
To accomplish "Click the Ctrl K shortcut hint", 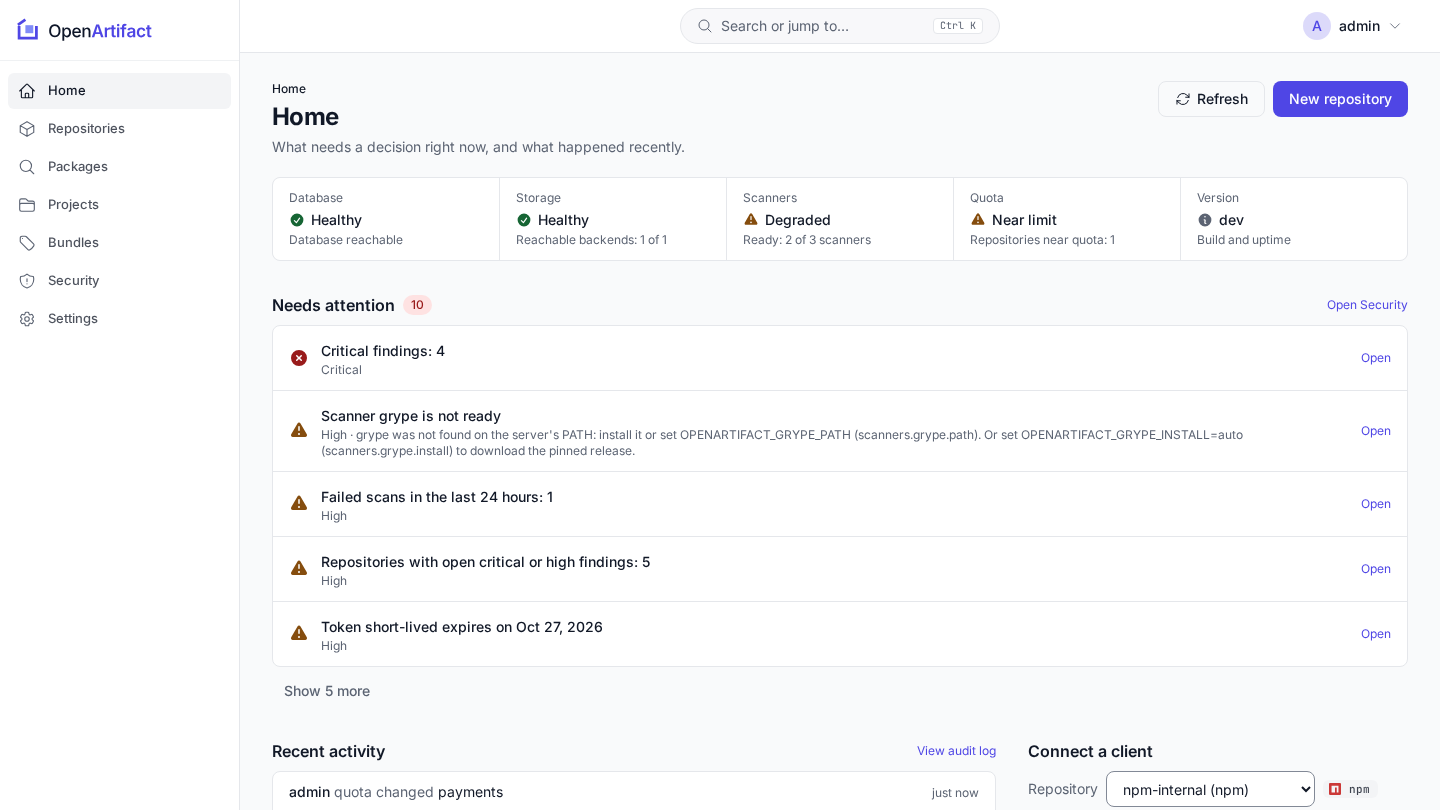I will [958, 26].
